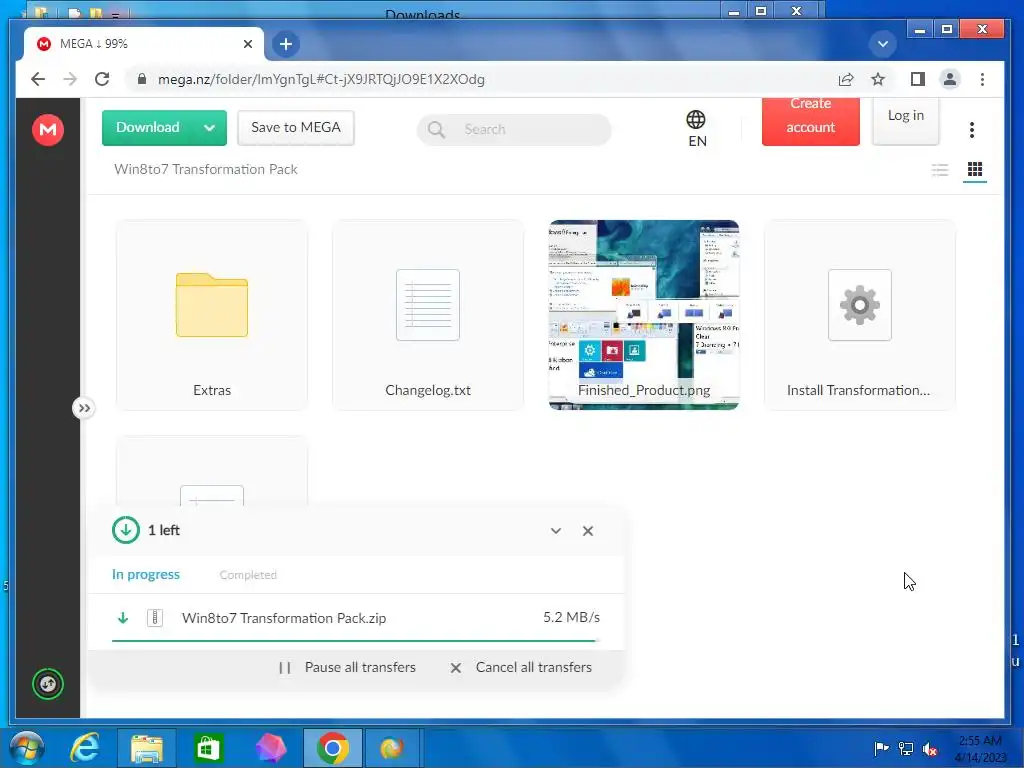Open Microsoft Store from taskbar
This screenshot has width=1024, height=768.
(208, 748)
